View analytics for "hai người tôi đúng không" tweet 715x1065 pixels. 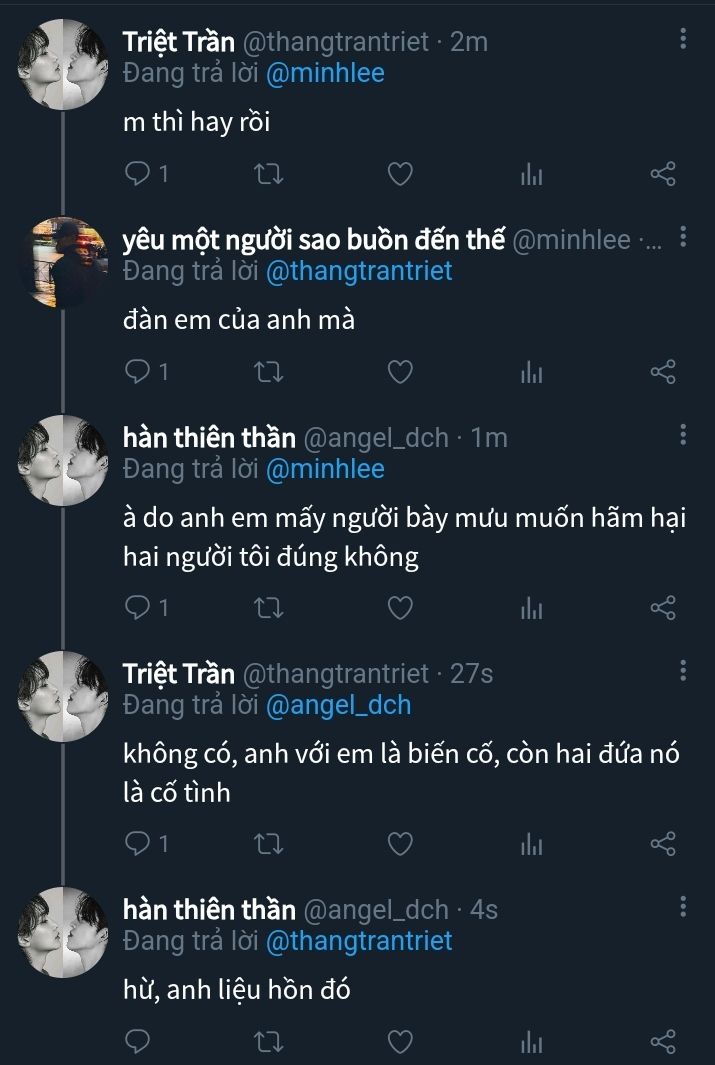coord(531,608)
